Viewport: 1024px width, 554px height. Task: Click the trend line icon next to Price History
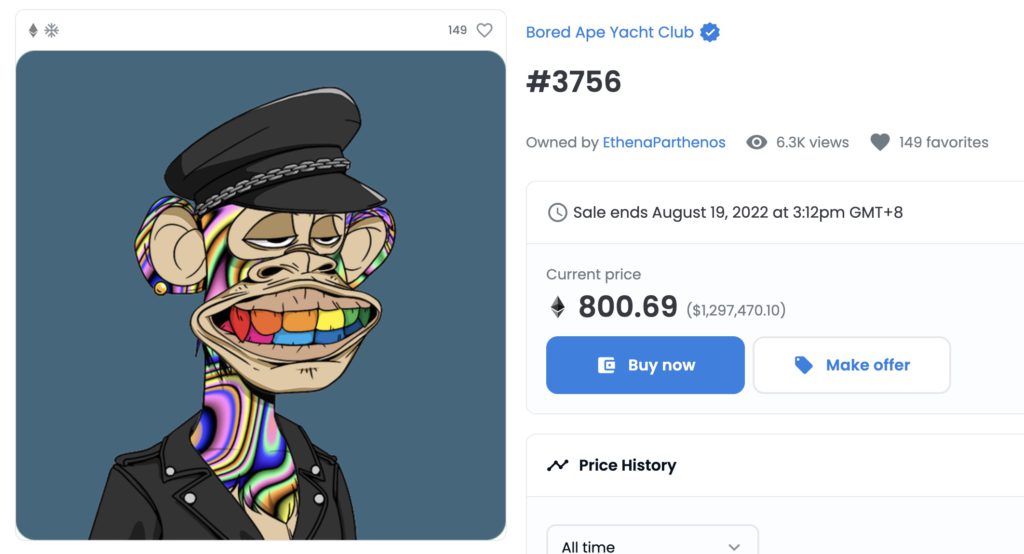(557, 465)
